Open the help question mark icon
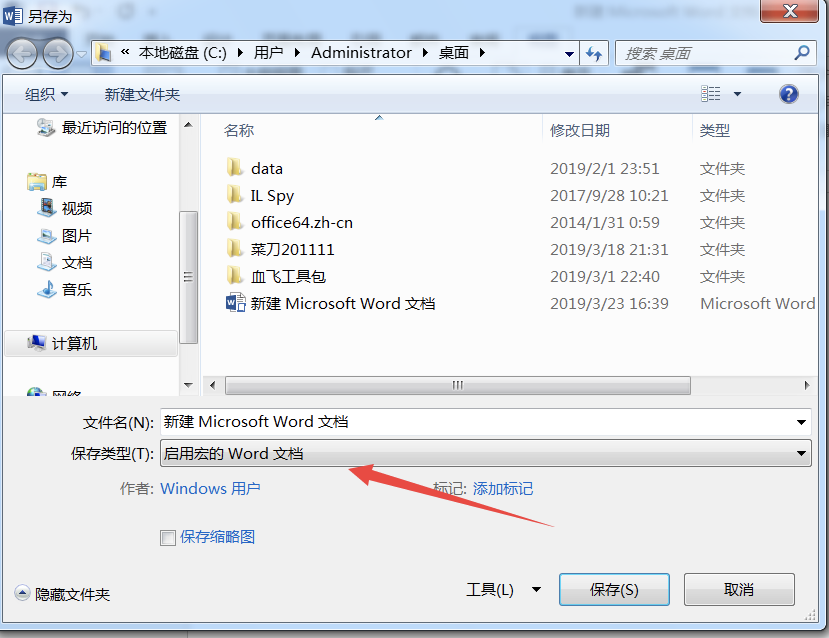 click(788, 94)
